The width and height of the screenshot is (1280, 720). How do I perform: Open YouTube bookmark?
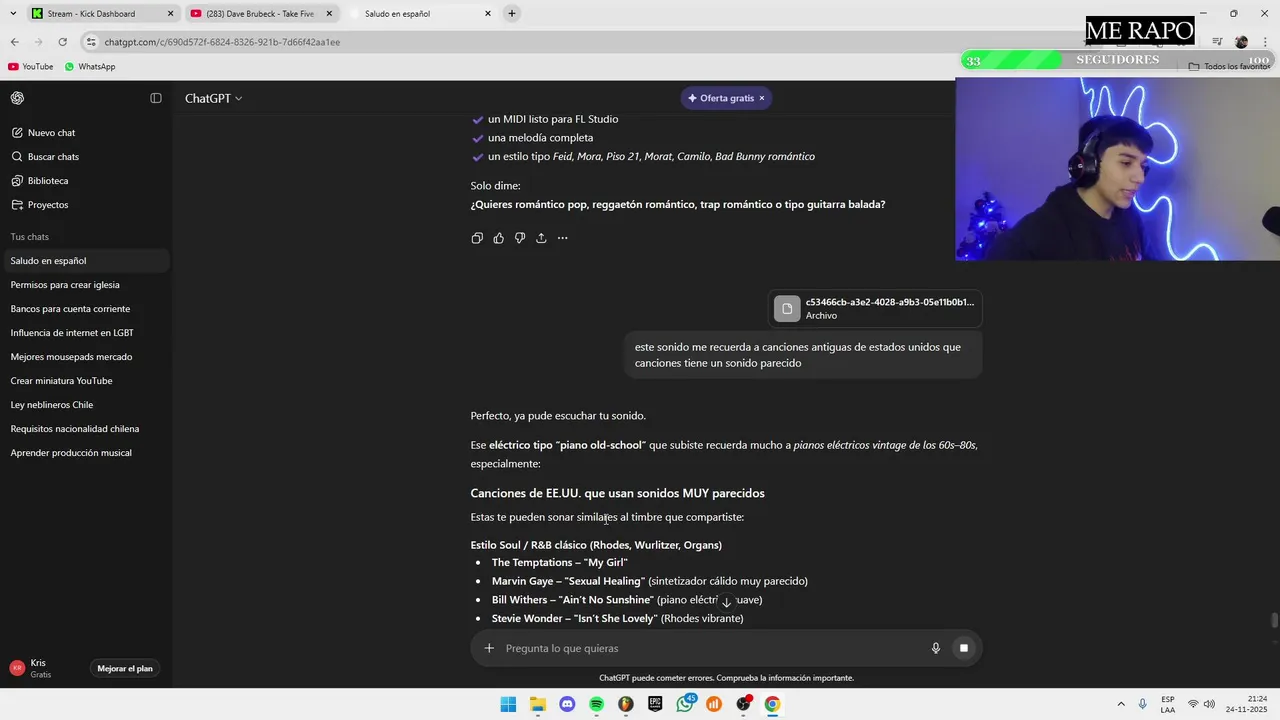[31, 67]
